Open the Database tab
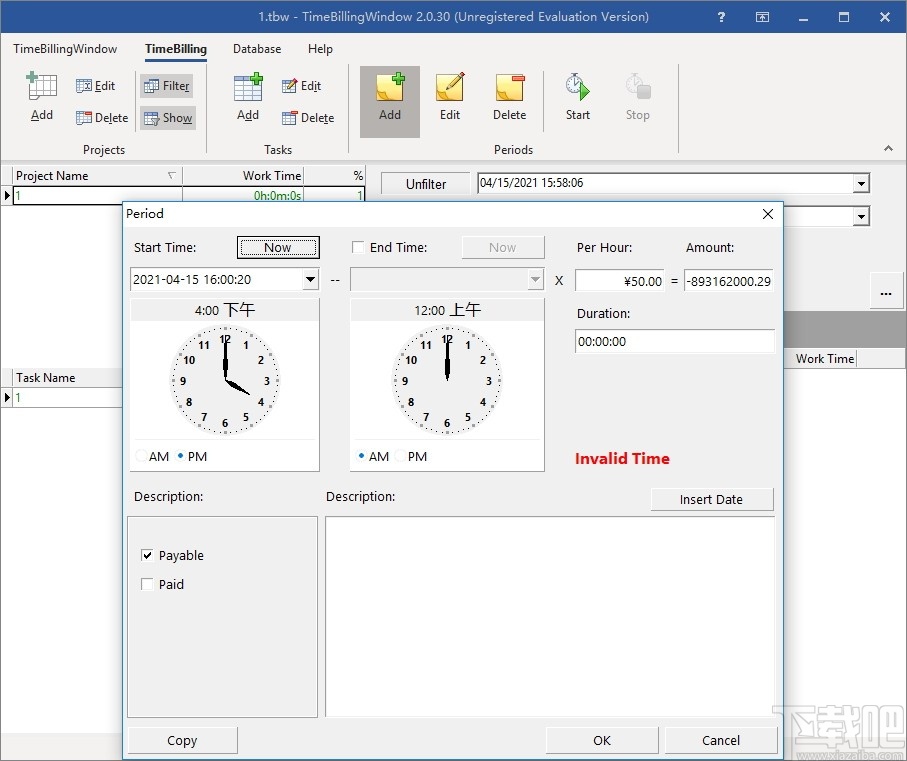 pyautogui.click(x=257, y=49)
